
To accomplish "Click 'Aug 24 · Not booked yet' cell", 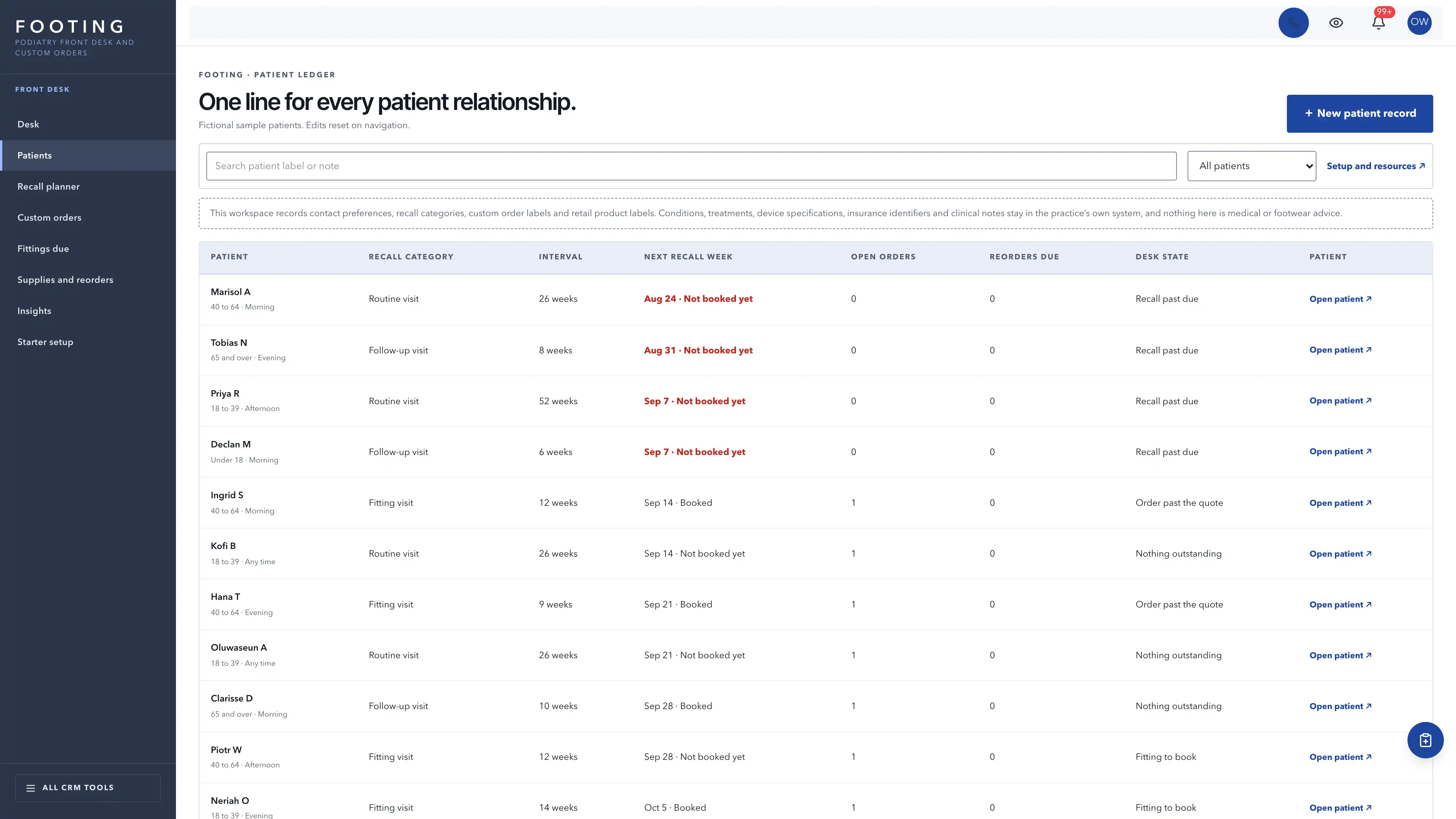I will coord(698,299).
